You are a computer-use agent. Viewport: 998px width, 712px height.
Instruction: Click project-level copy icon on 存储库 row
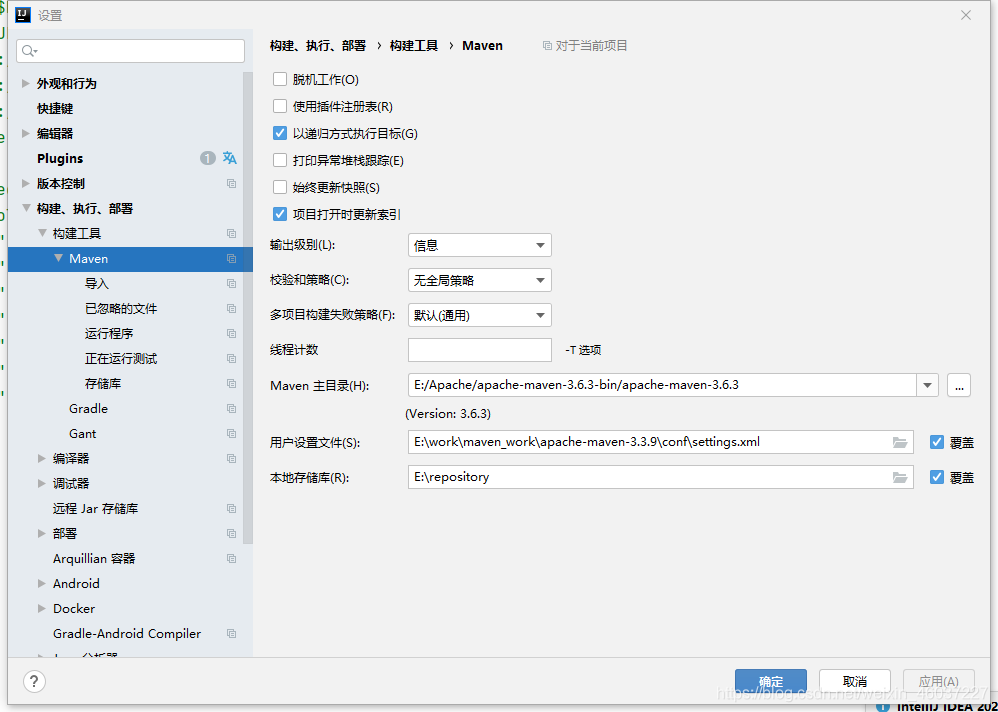(x=231, y=384)
